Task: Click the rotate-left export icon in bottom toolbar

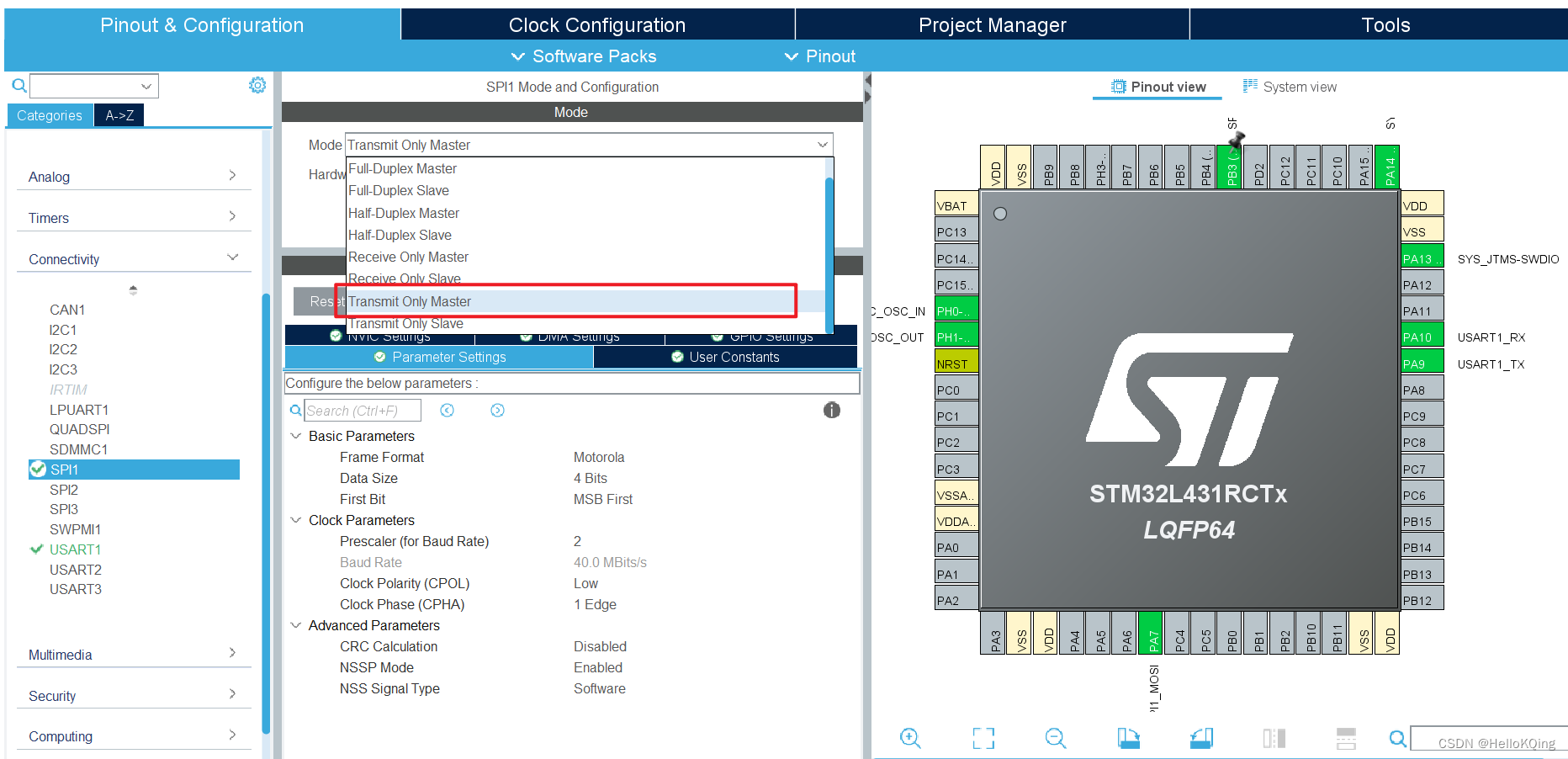Action: point(1128,738)
